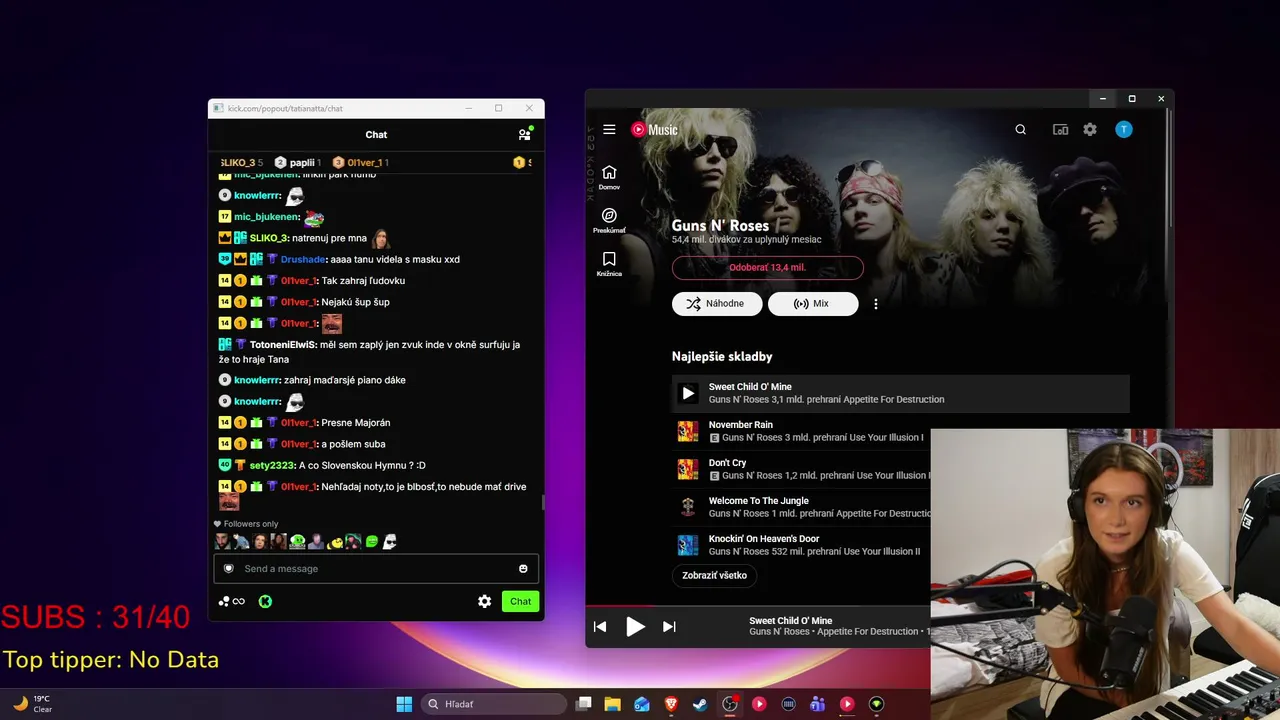
Task: Select Welcome To The Jungle thumbnail
Action: (688, 507)
